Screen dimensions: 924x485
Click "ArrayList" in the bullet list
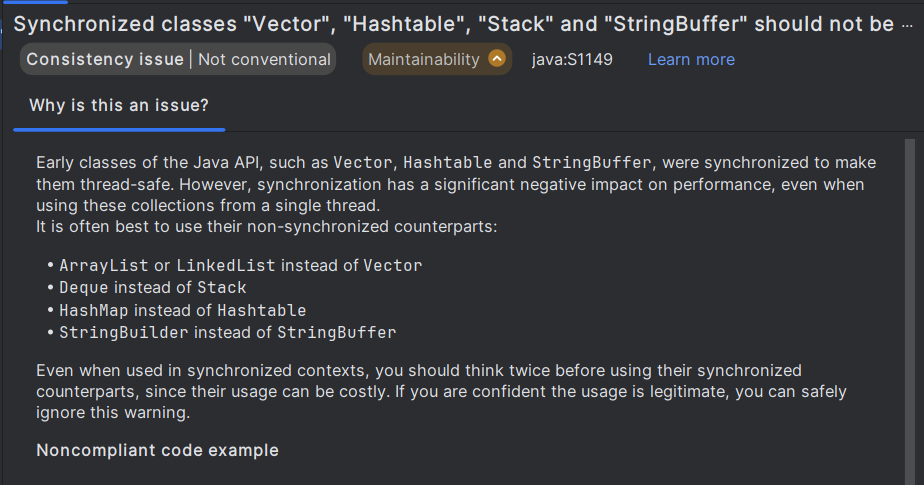104,266
